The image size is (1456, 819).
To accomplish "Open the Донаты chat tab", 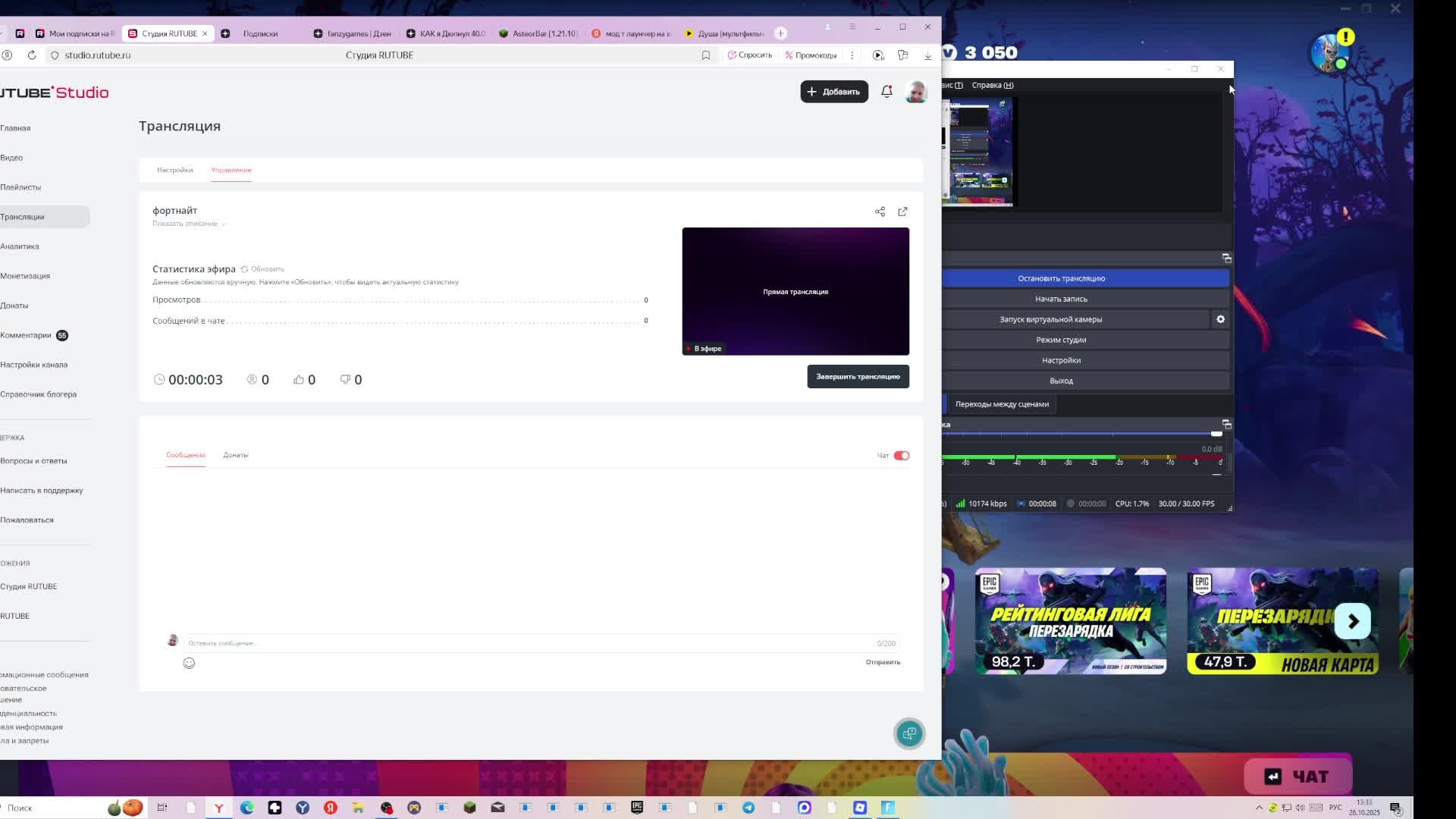I will click(235, 455).
